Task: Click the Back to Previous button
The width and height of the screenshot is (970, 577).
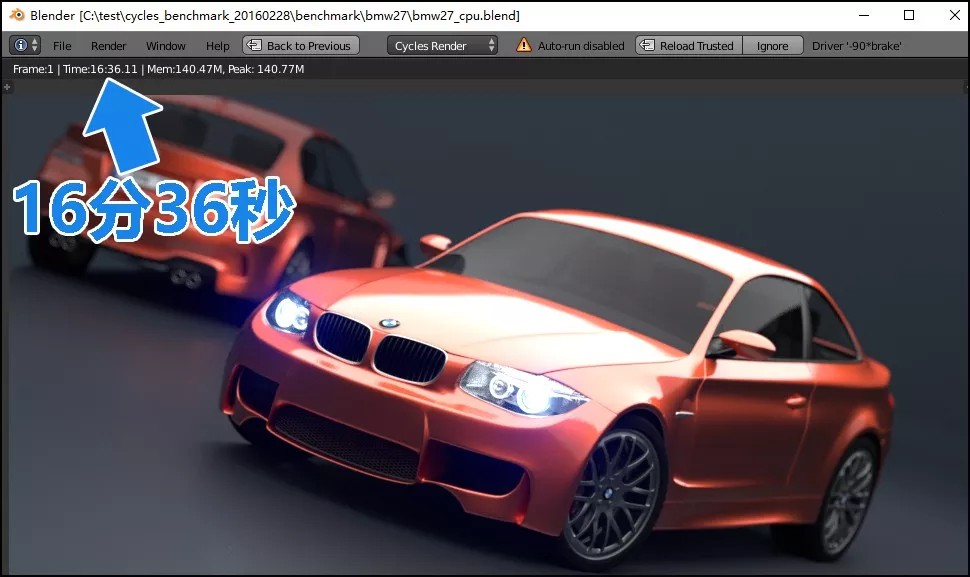Action: pyautogui.click(x=301, y=45)
